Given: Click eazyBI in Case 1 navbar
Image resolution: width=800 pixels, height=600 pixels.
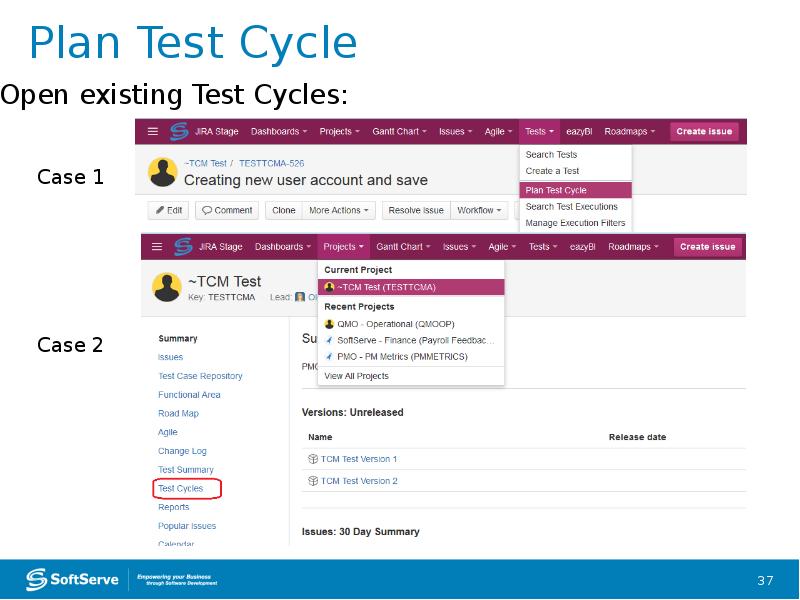Looking at the screenshot, I should 579,132.
